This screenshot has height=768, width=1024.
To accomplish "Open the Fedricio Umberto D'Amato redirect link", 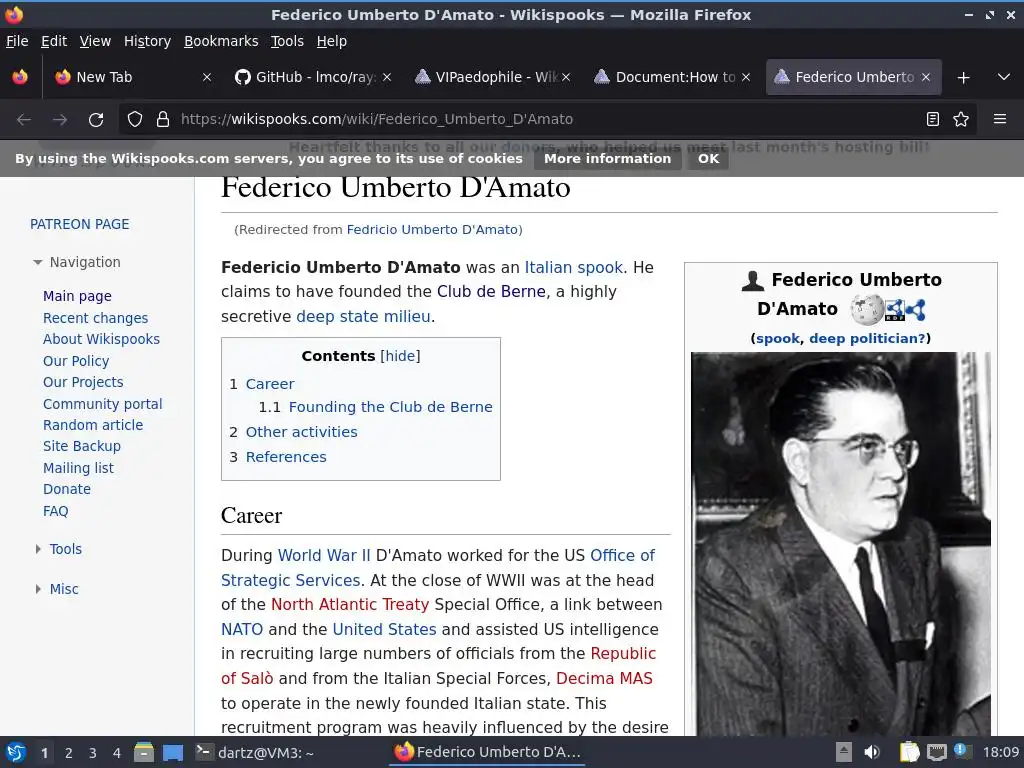I will 432,230.
